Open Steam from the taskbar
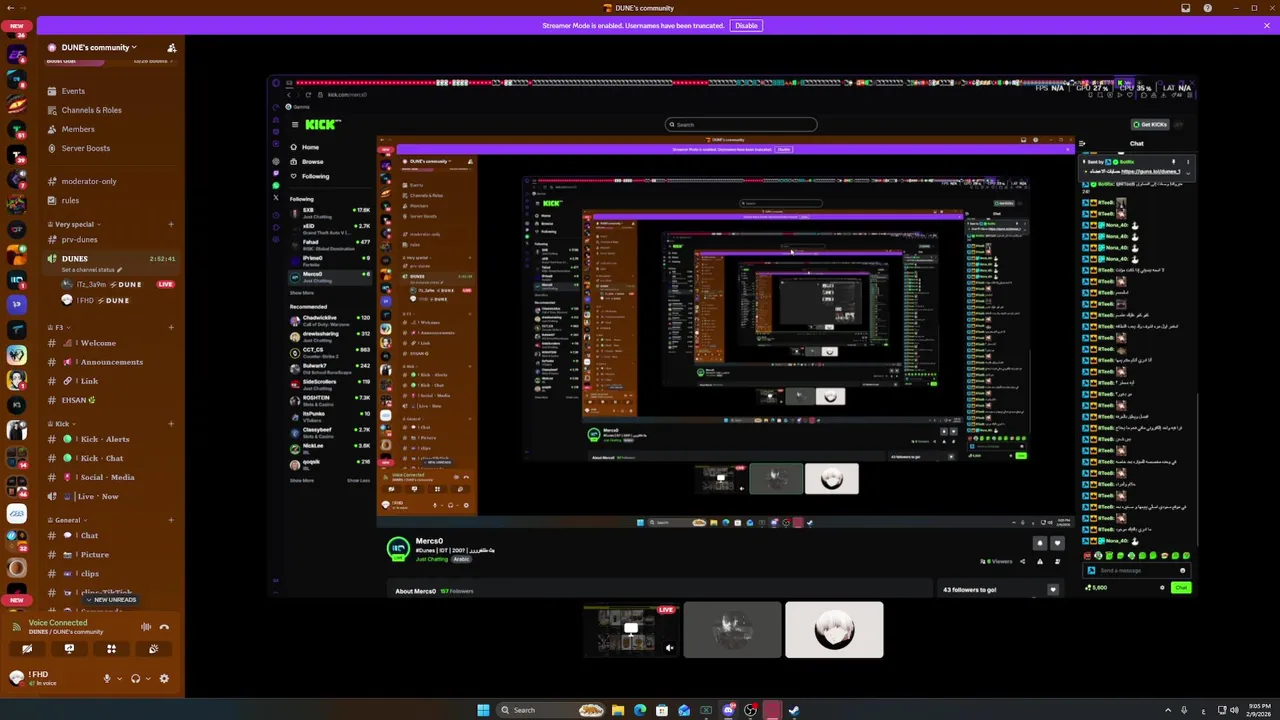The width and height of the screenshot is (1280, 720). point(794,710)
